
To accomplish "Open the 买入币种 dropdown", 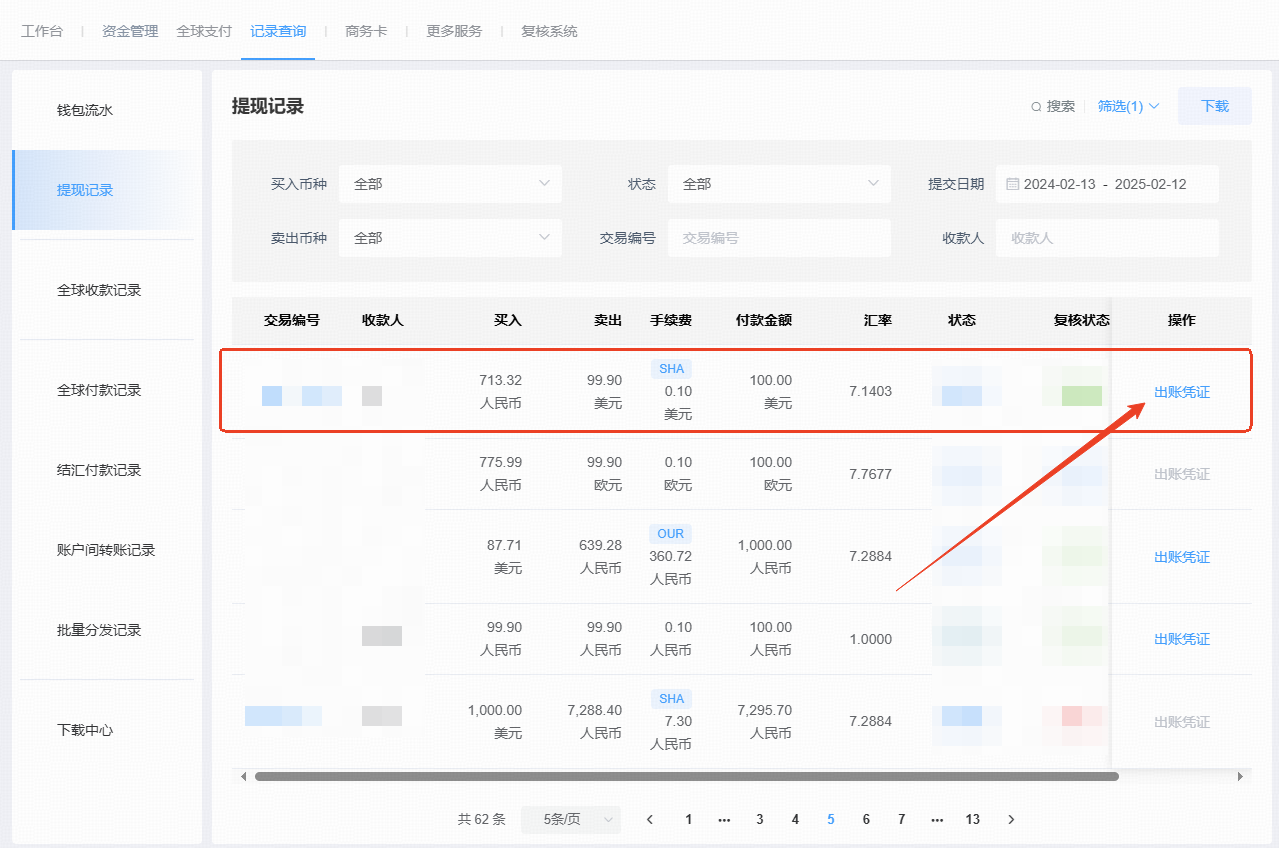I will 450,184.
